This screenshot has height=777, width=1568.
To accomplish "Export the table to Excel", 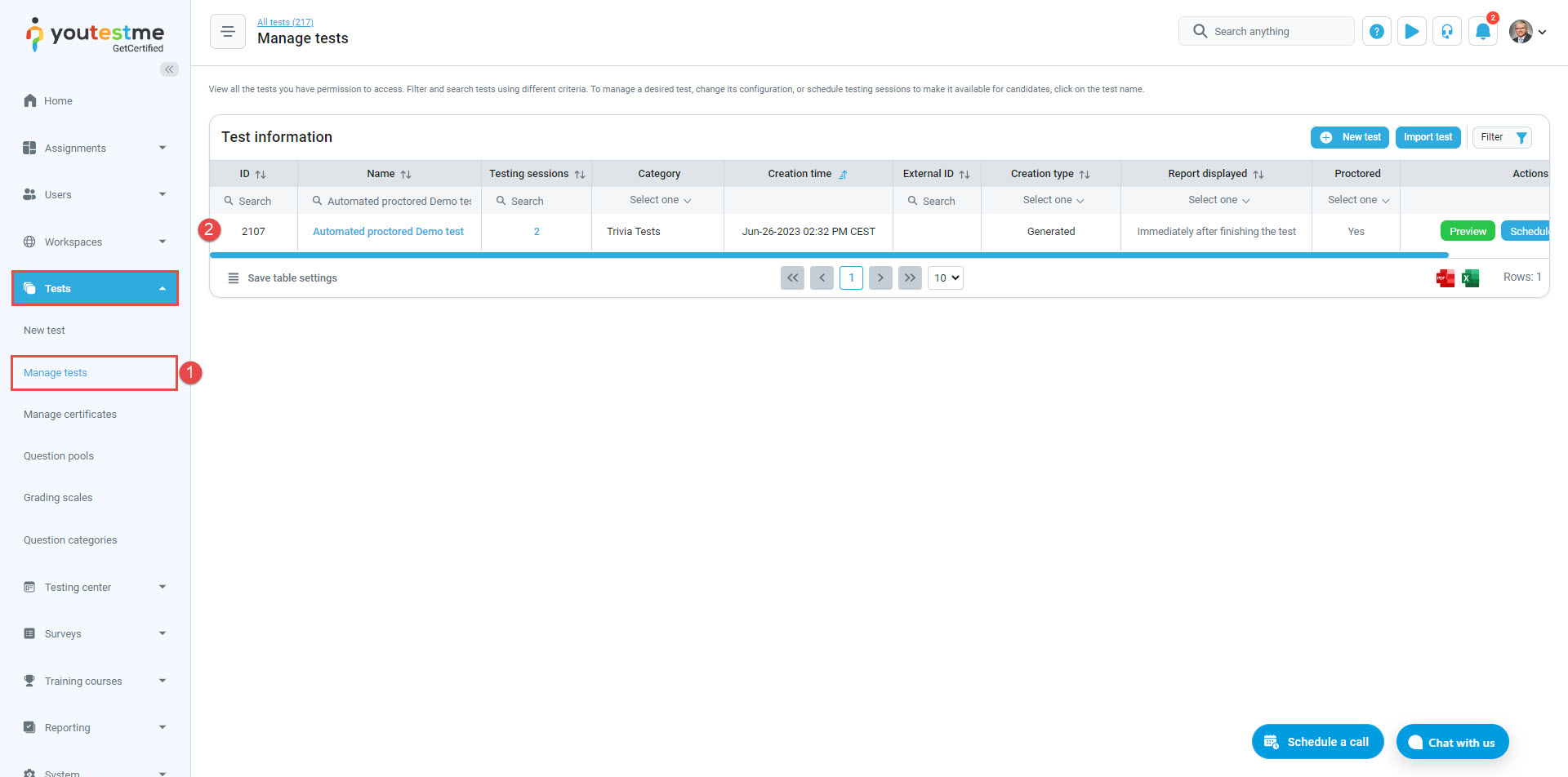I will click(1470, 278).
